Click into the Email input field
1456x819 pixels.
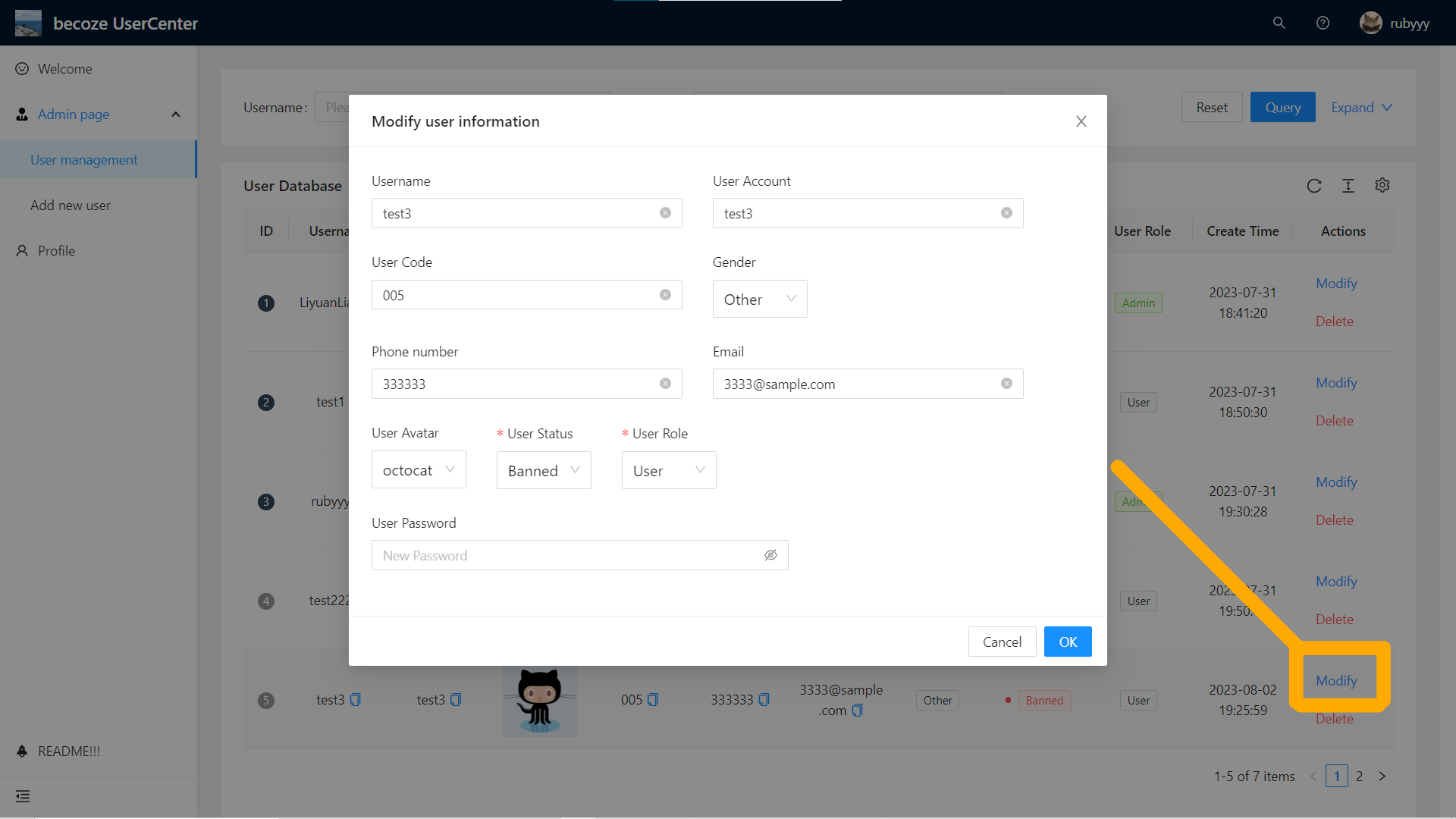[x=868, y=384]
